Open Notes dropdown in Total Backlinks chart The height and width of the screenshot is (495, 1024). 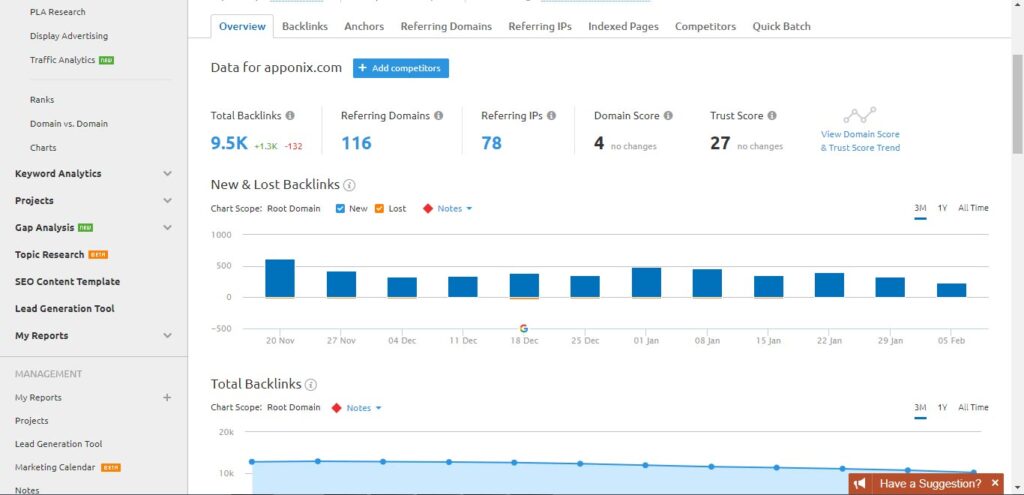[364, 408]
